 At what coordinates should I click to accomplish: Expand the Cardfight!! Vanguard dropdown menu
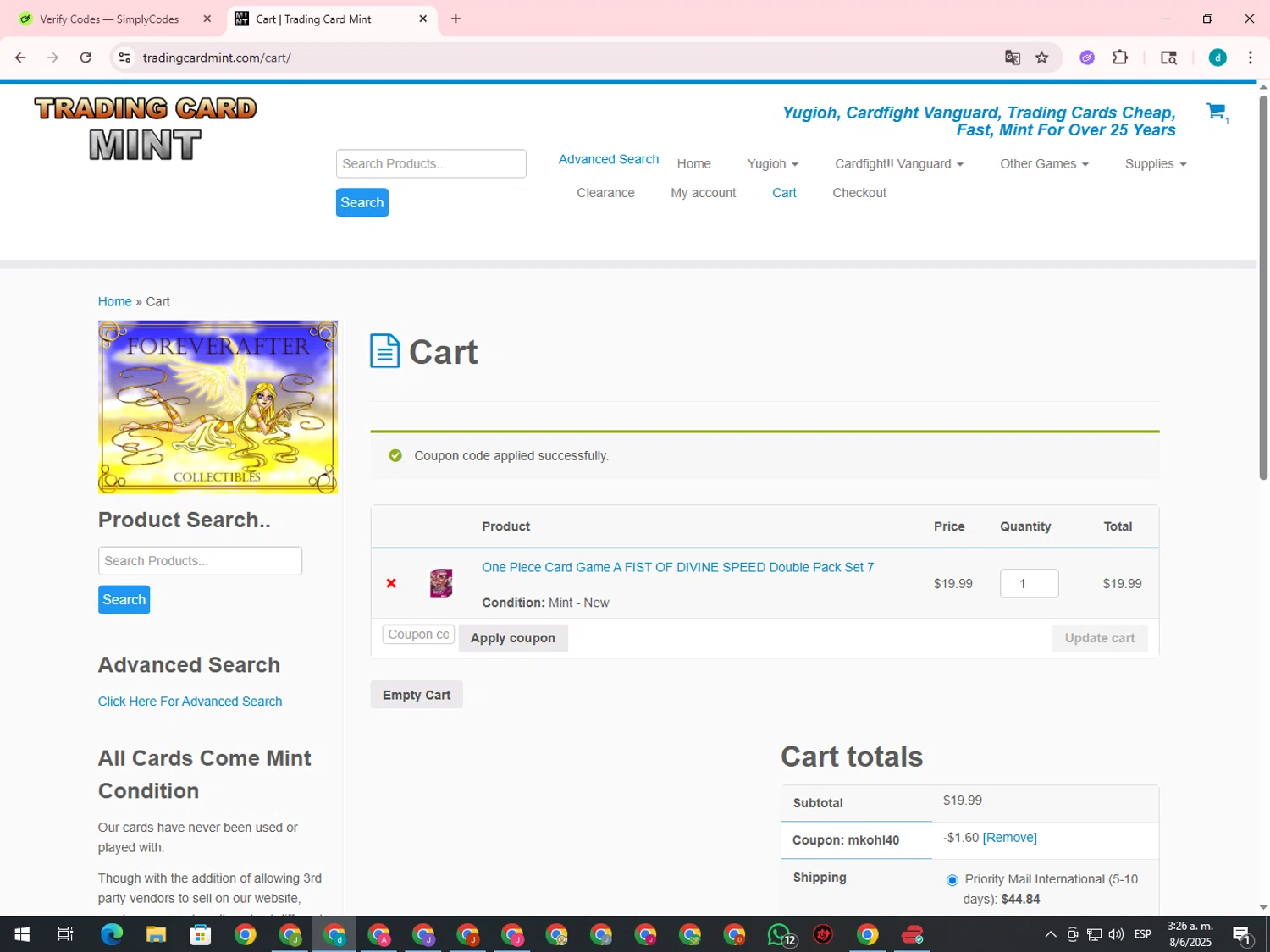coord(898,164)
